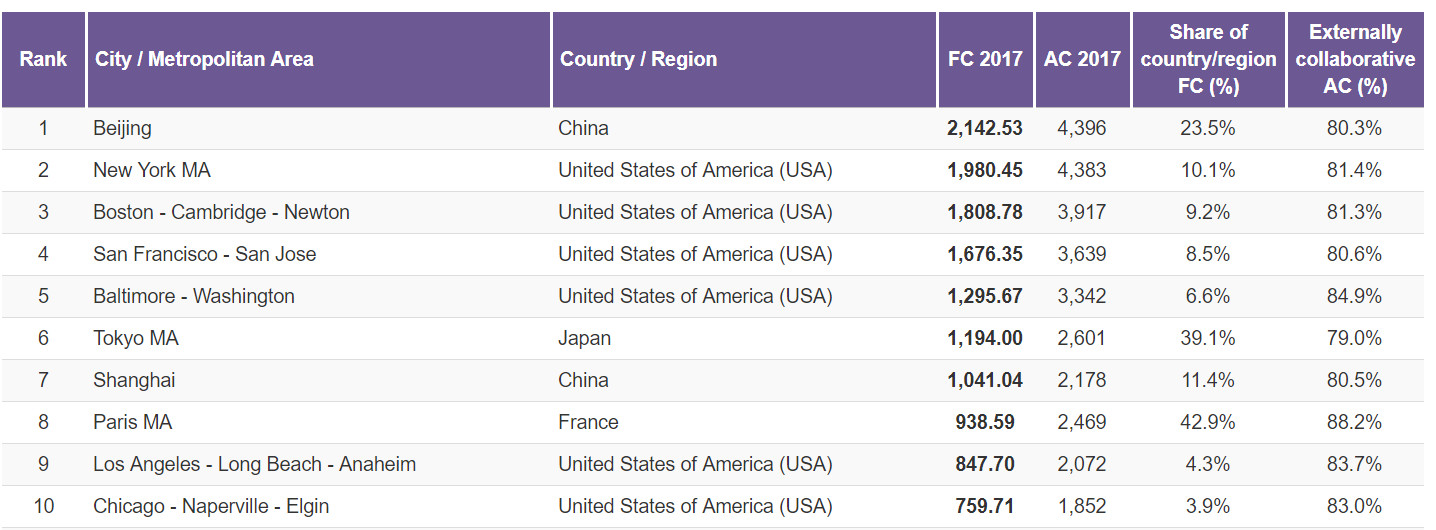The image size is (1436, 530).
Task: Open the Tokyo MA entry
Action: (136, 338)
